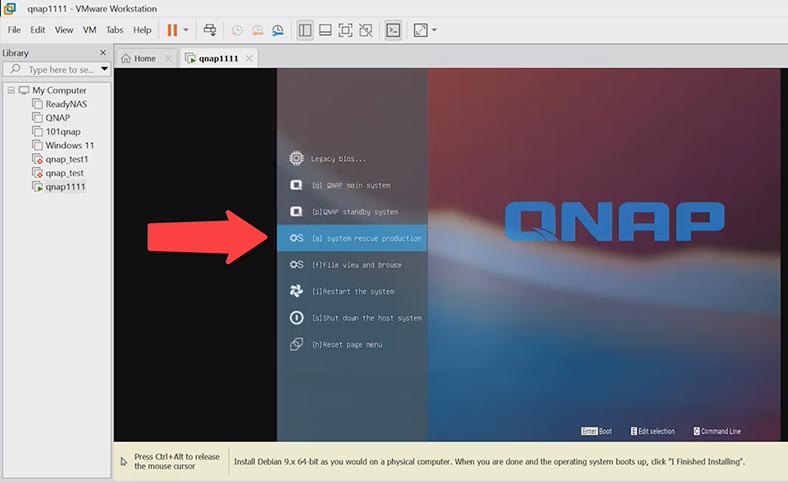
Task: Close the qnap1111 tab
Action: point(249,58)
